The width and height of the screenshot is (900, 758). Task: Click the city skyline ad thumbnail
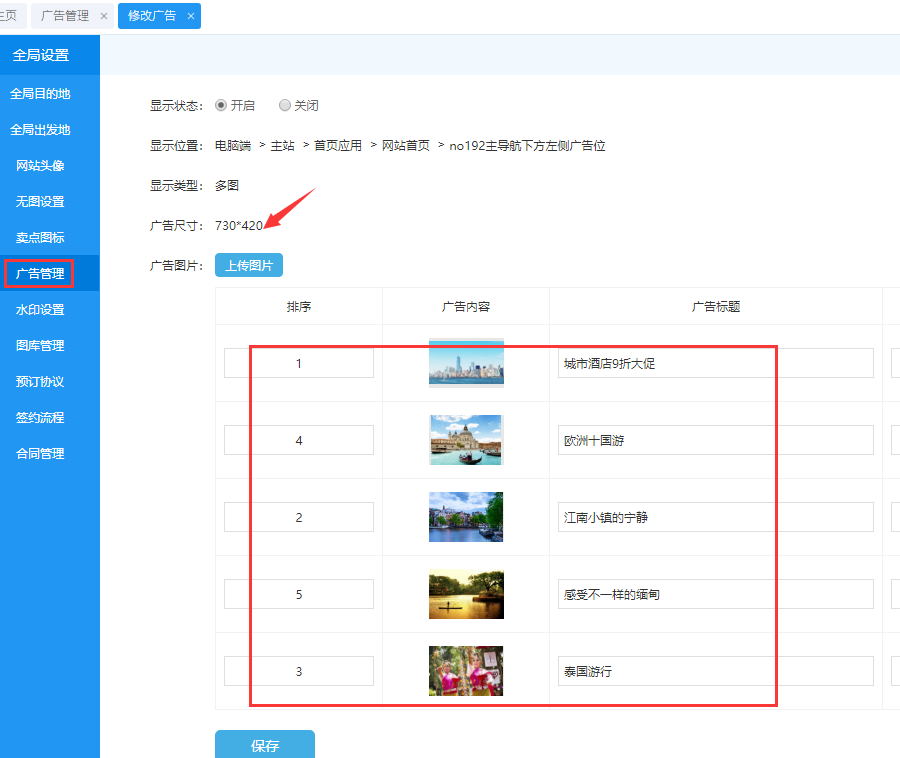coord(466,363)
